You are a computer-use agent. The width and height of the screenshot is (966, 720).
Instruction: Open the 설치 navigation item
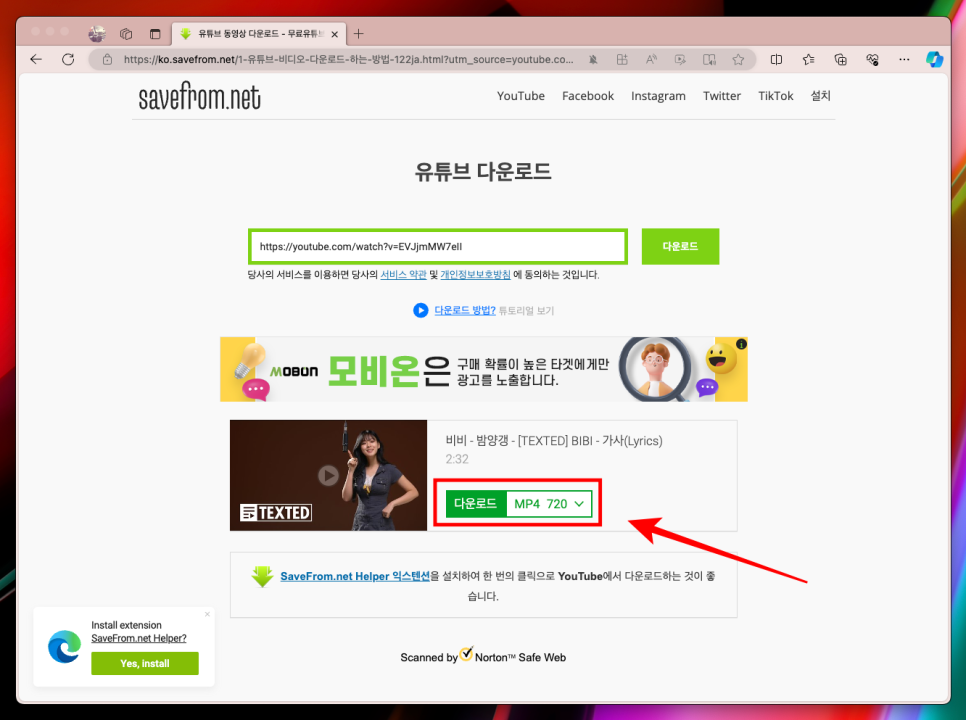pos(820,95)
